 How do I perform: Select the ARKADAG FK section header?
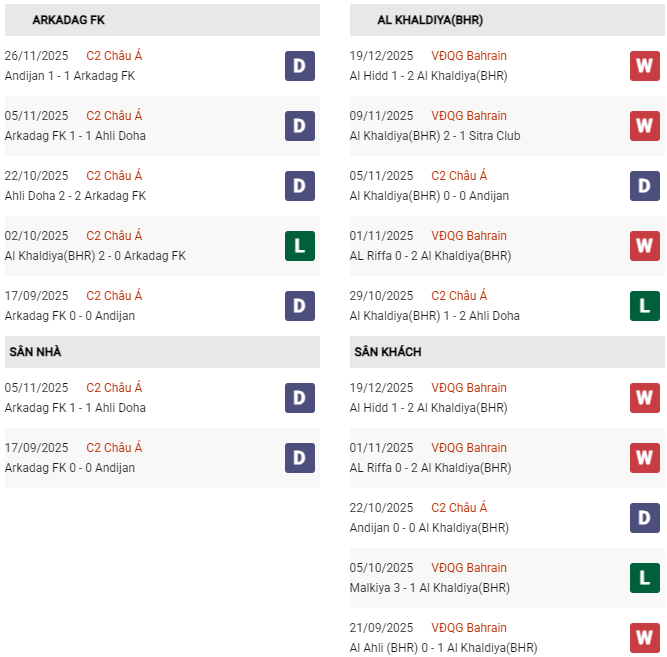(69, 20)
